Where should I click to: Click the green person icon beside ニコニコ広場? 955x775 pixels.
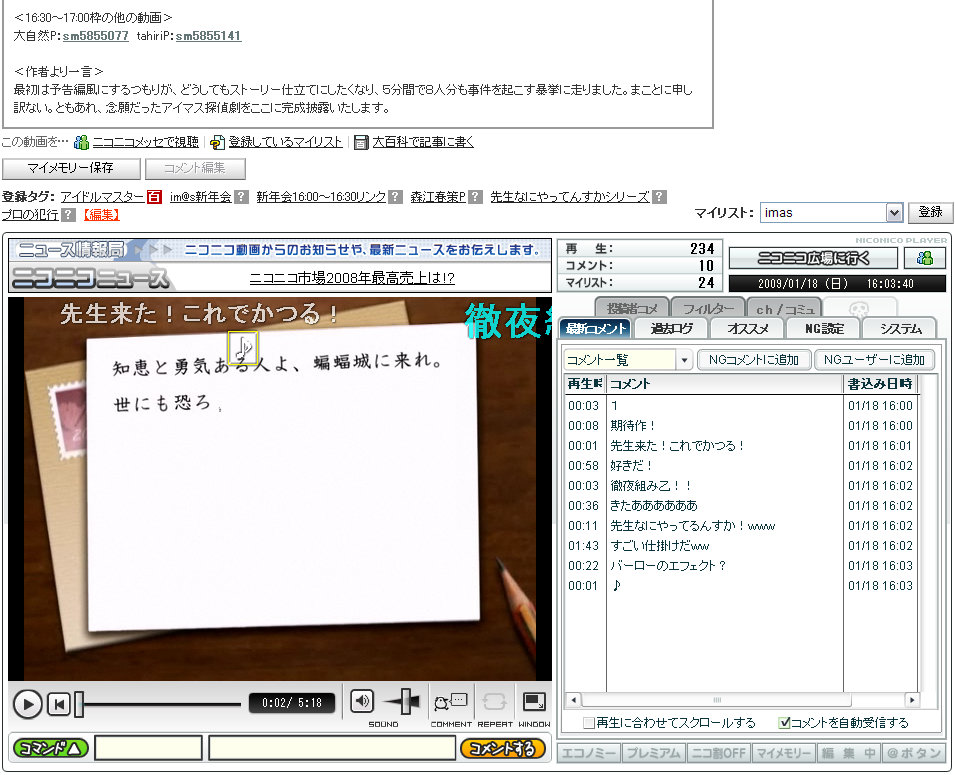[925, 258]
